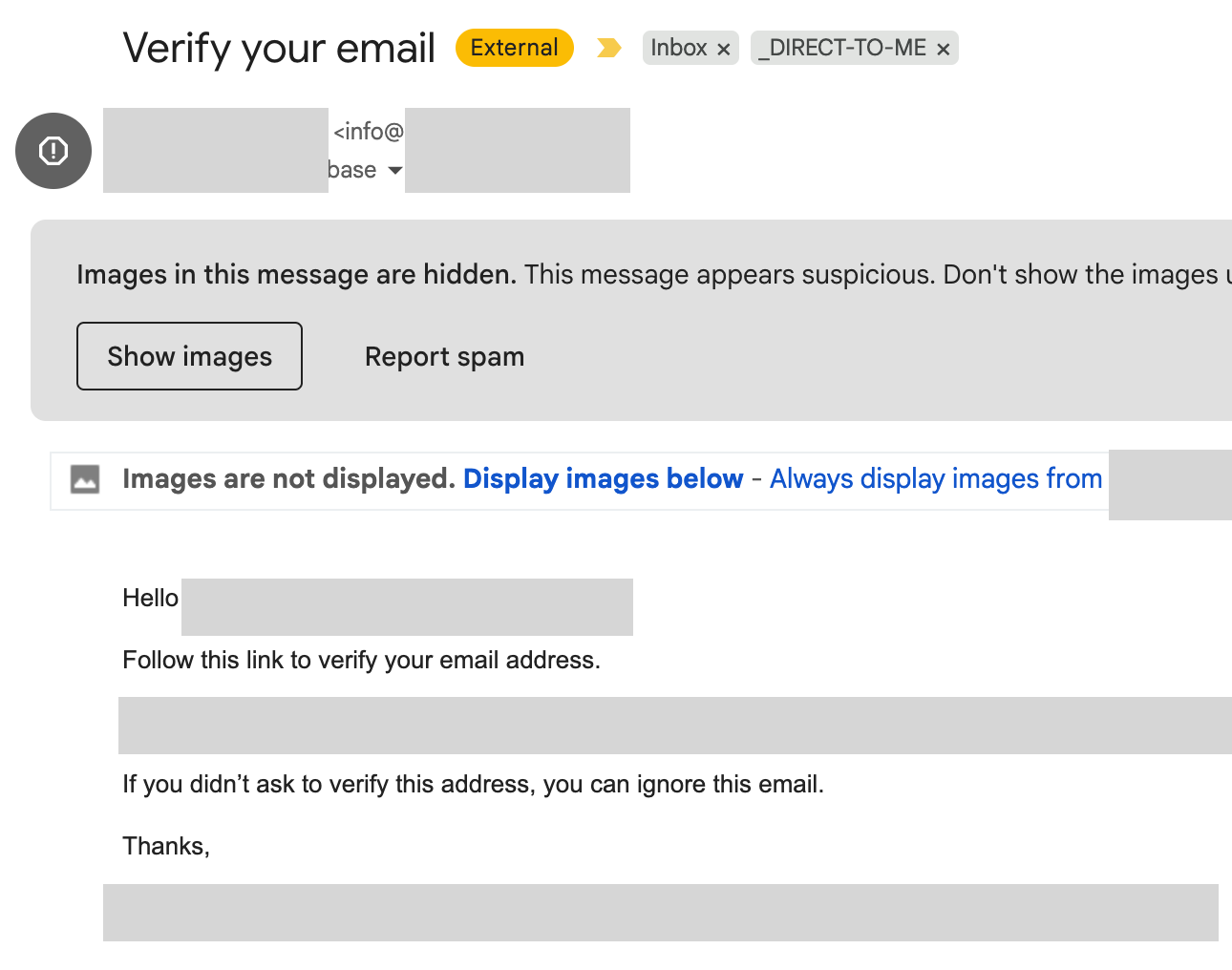The height and width of the screenshot is (970, 1232).
Task: Click 'Always display images from' link
Action: (x=936, y=478)
